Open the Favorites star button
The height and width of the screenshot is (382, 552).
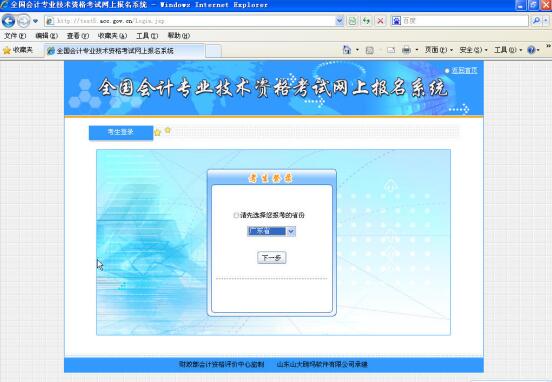18,50
